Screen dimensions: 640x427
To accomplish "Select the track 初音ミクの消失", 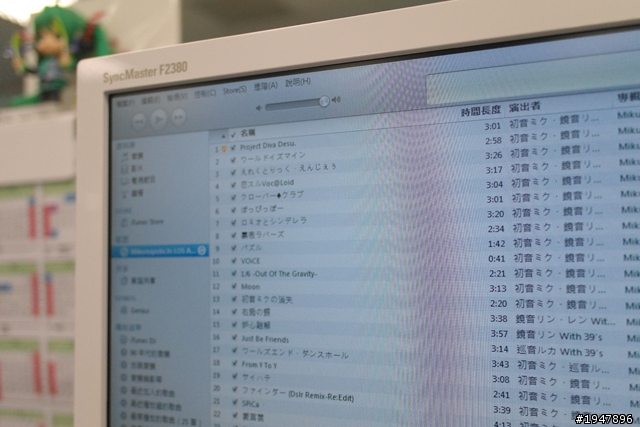I will tap(267, 300).
